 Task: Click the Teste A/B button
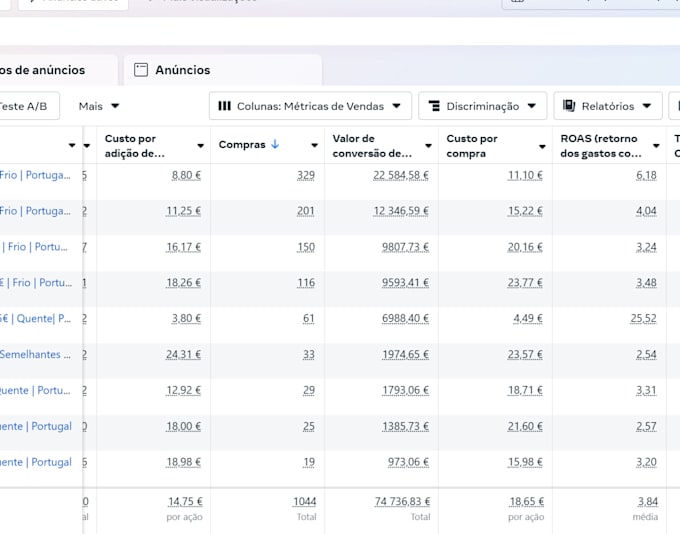(x=29, y=106)
